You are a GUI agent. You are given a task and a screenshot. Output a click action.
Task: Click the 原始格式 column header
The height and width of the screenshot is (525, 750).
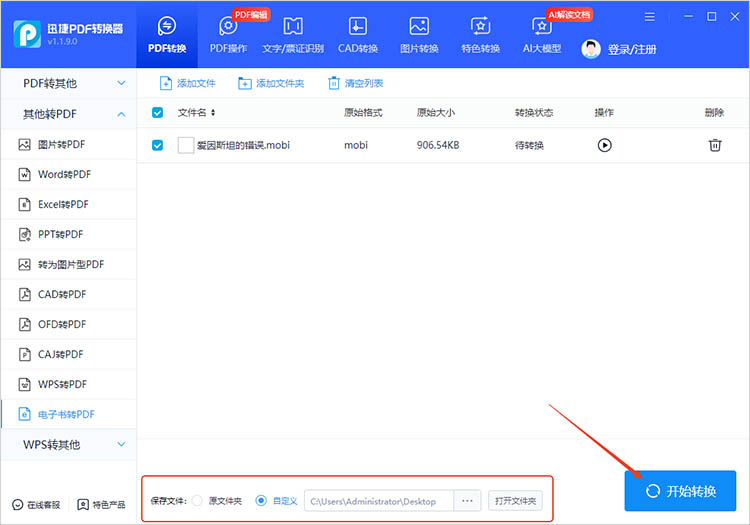pyautogui.click(x=363, y=112)
